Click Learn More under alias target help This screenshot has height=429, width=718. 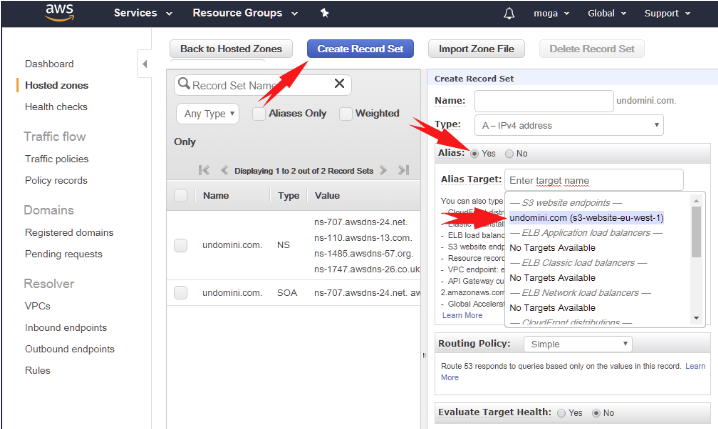[x=462, y=315]
